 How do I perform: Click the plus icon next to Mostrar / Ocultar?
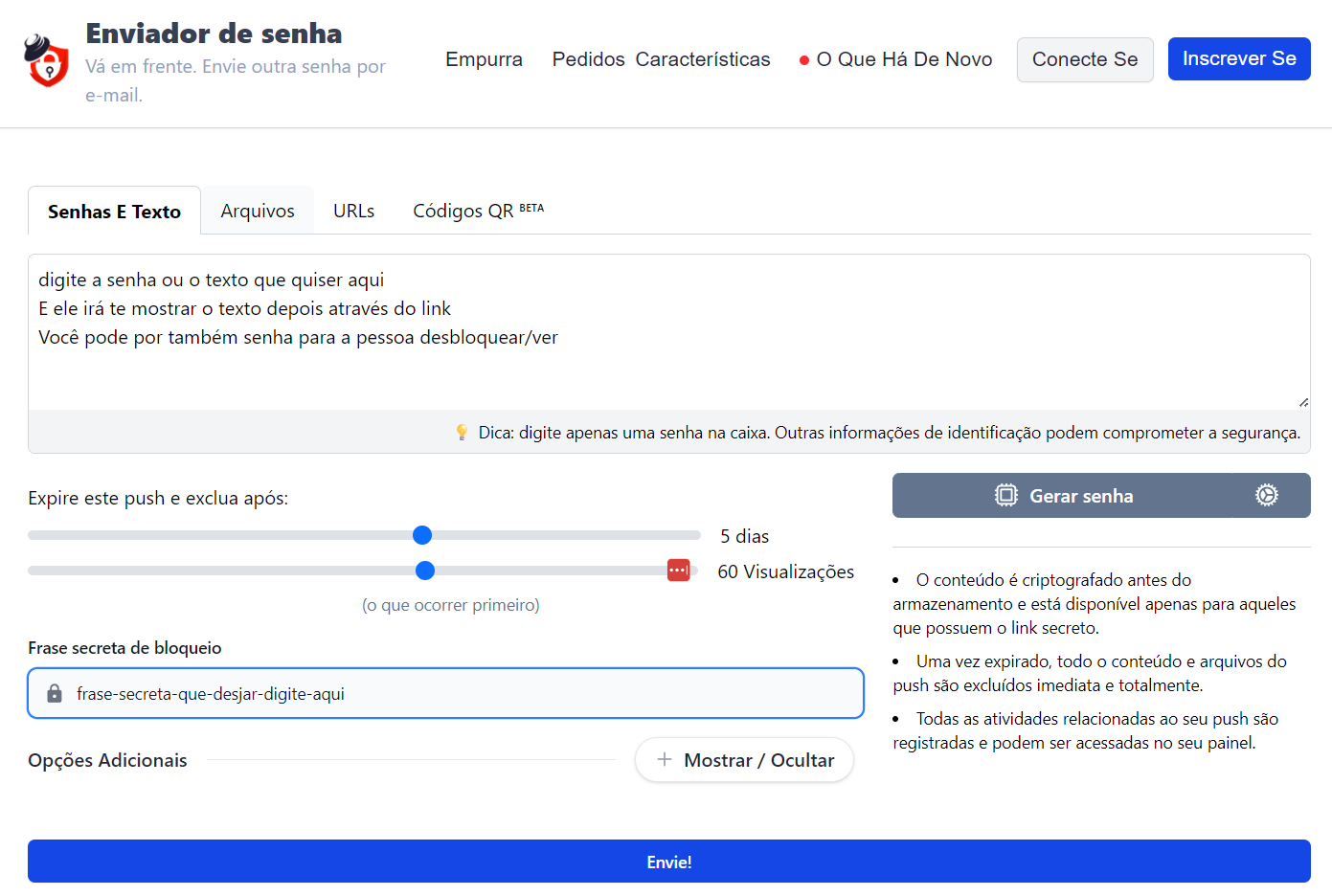tap(663, 759)
